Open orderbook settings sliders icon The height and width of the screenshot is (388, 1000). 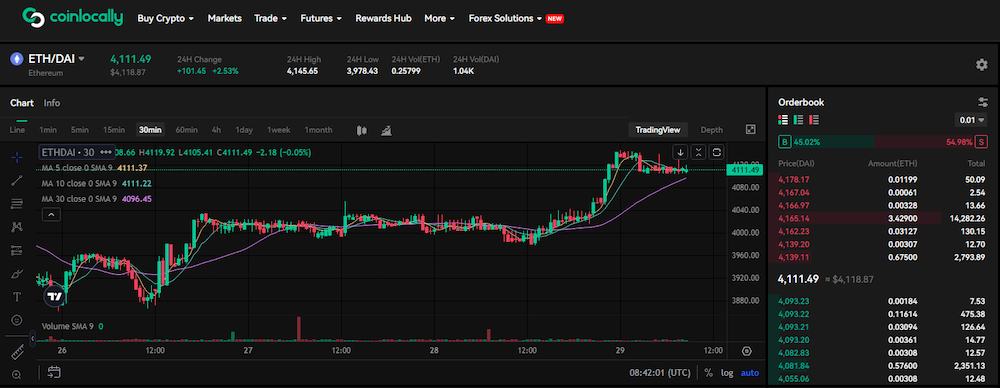[983, 102]
